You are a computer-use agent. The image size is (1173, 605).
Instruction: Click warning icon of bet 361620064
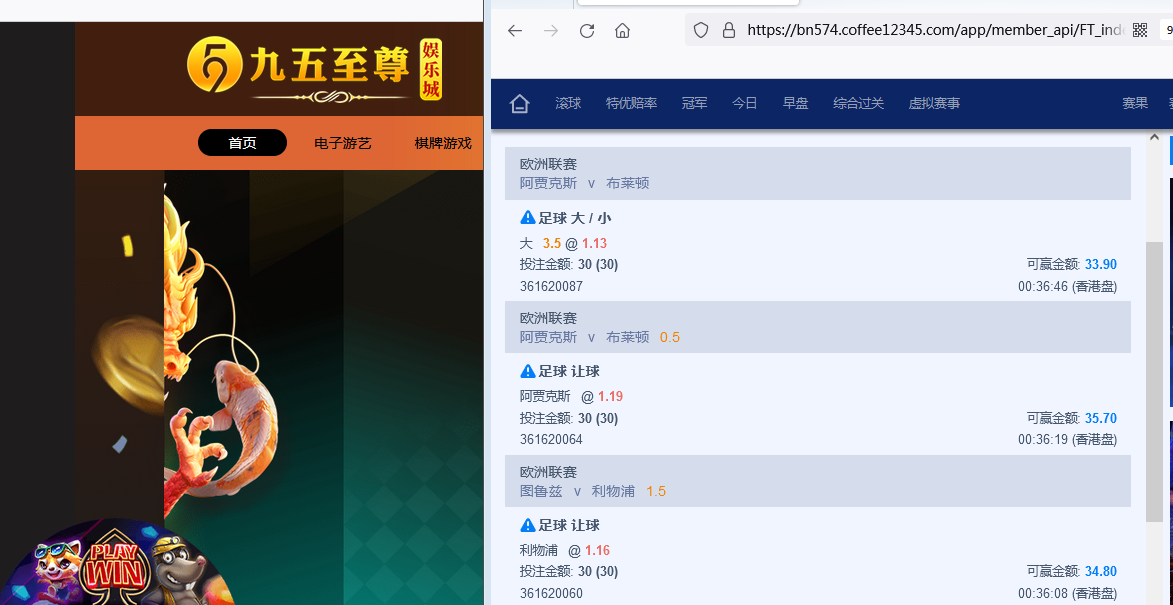click(527, 371)
